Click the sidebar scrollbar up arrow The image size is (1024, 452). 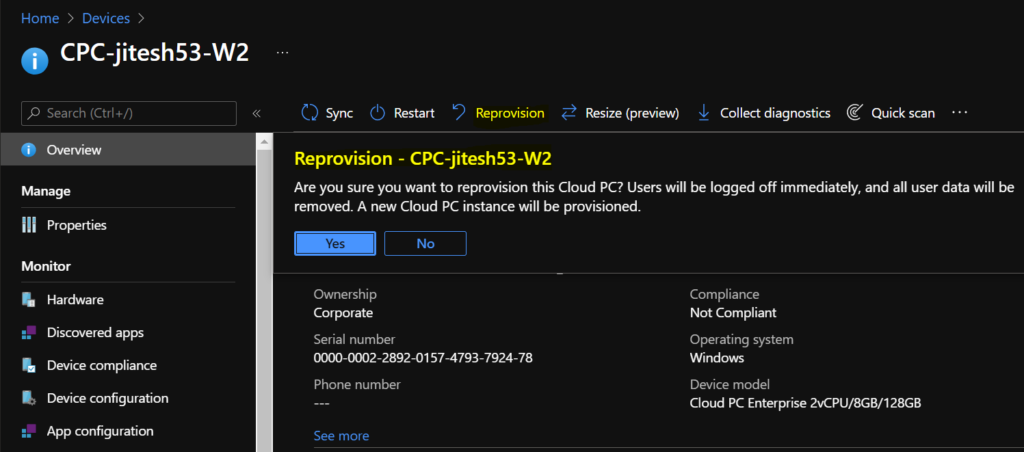tap(264, 141)
